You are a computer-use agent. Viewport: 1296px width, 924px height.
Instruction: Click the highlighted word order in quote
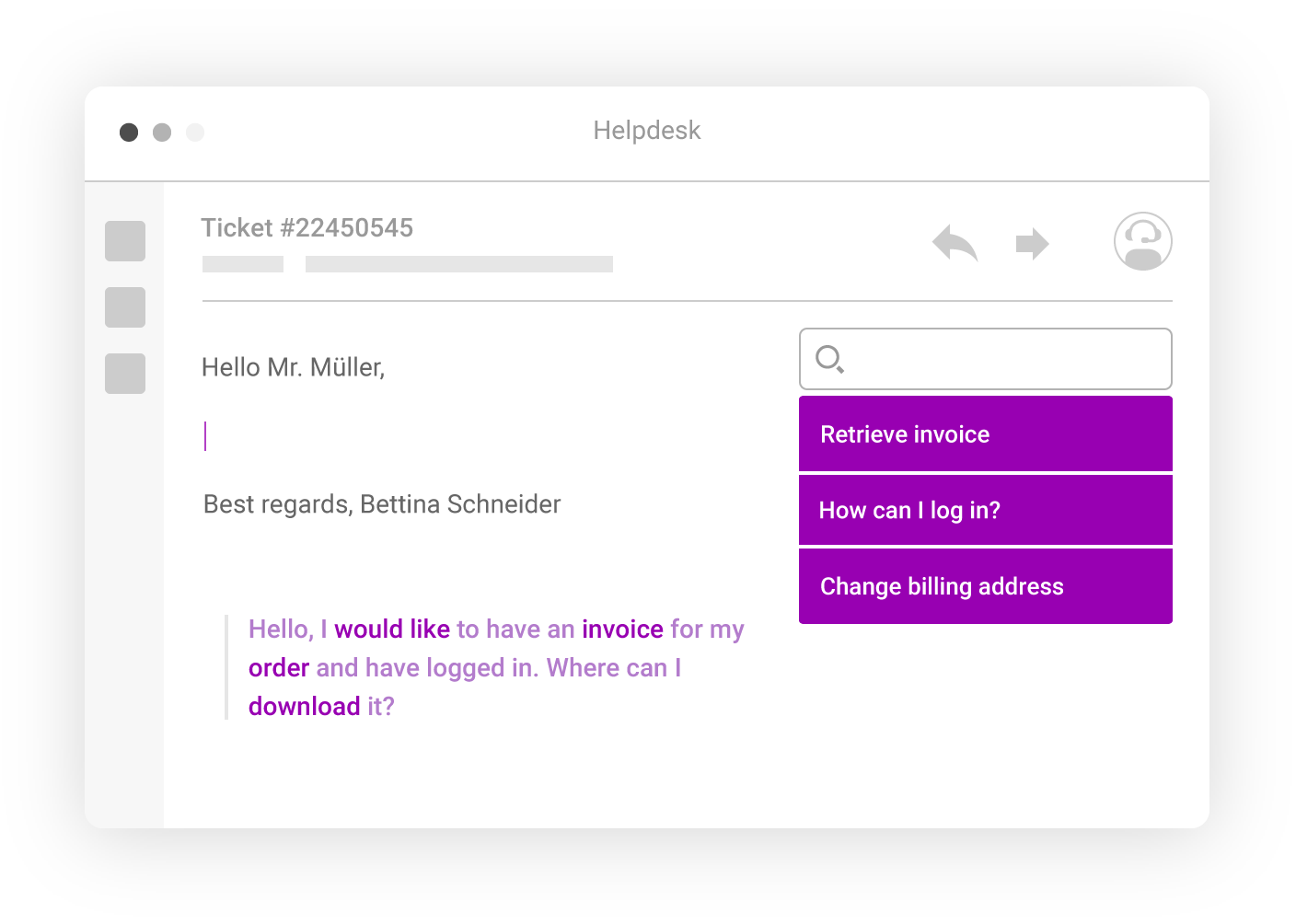coord(279,668)
